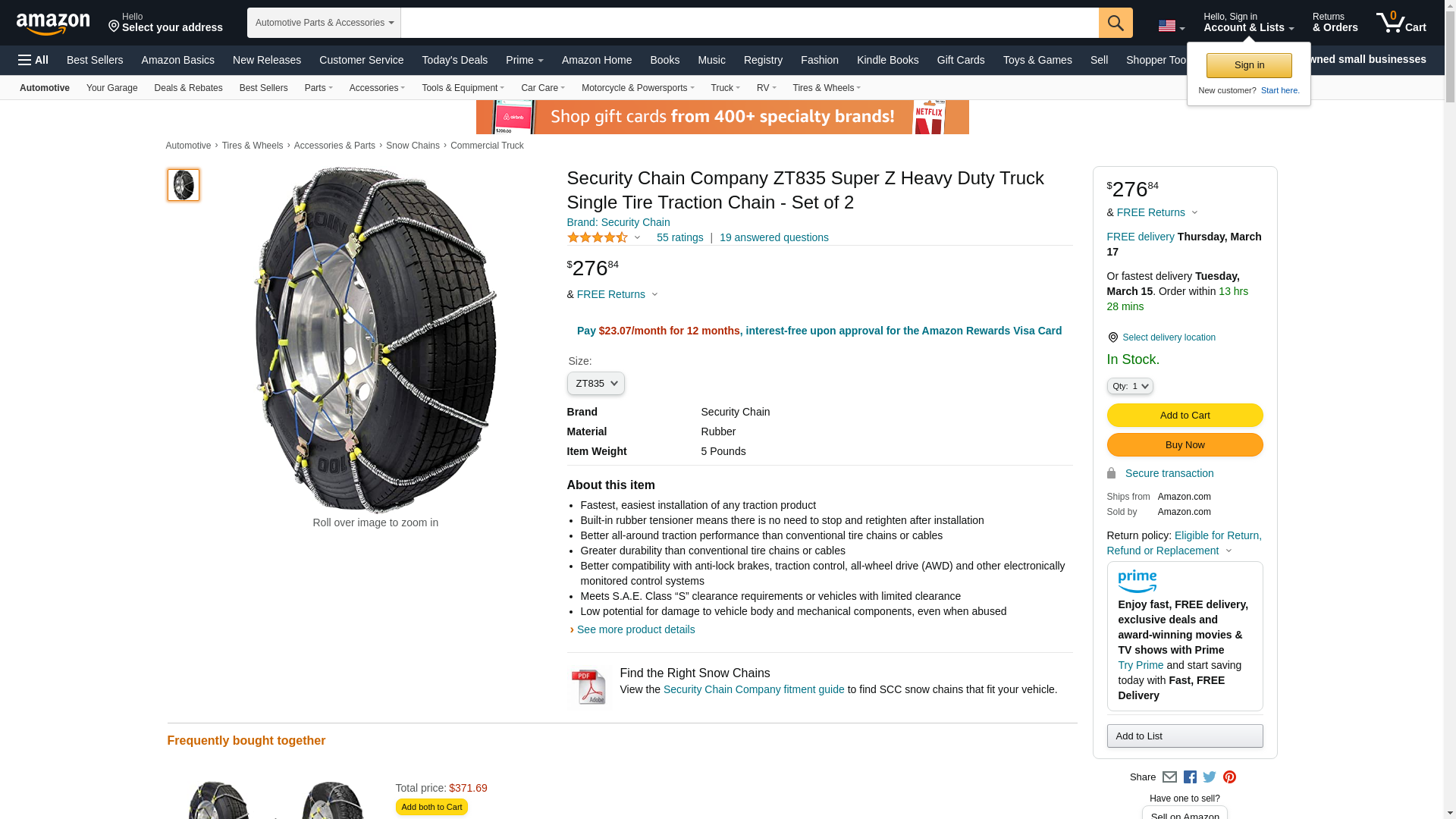
Task: Click the Amazon logo
Action: [x=53, y=24]
